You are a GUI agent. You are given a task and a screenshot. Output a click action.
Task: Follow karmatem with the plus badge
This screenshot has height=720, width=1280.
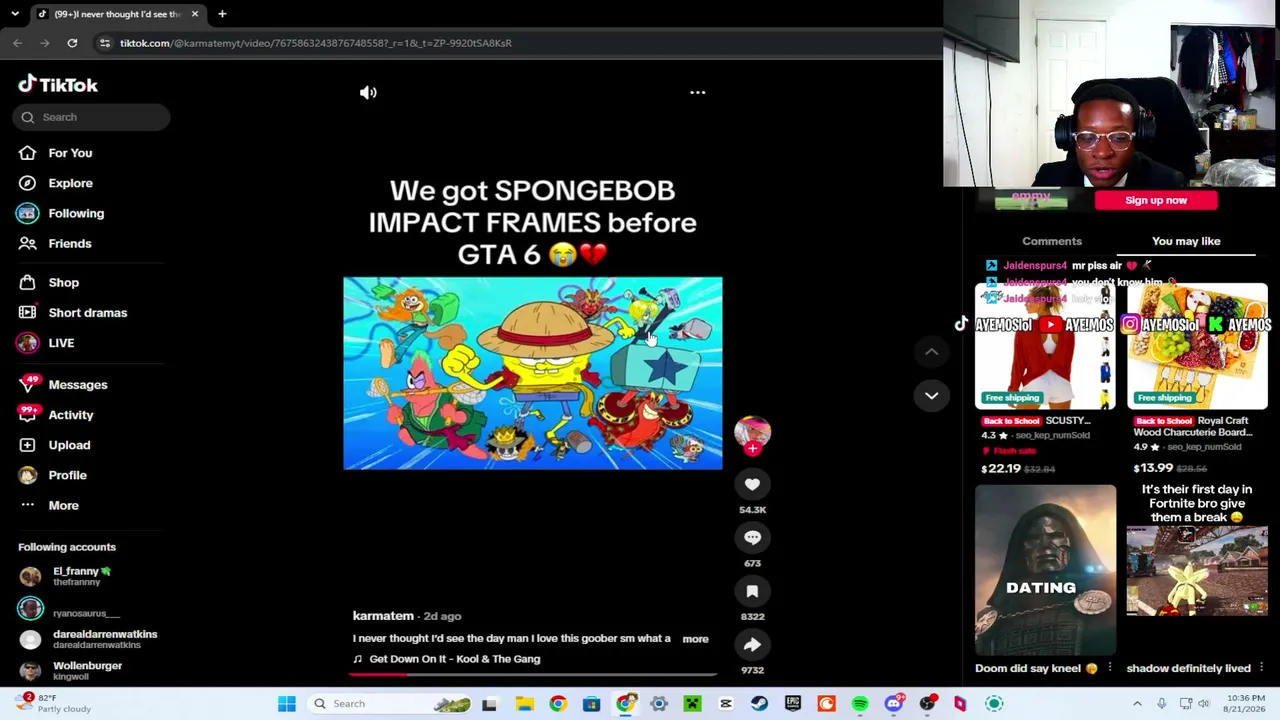pos(752,449)
